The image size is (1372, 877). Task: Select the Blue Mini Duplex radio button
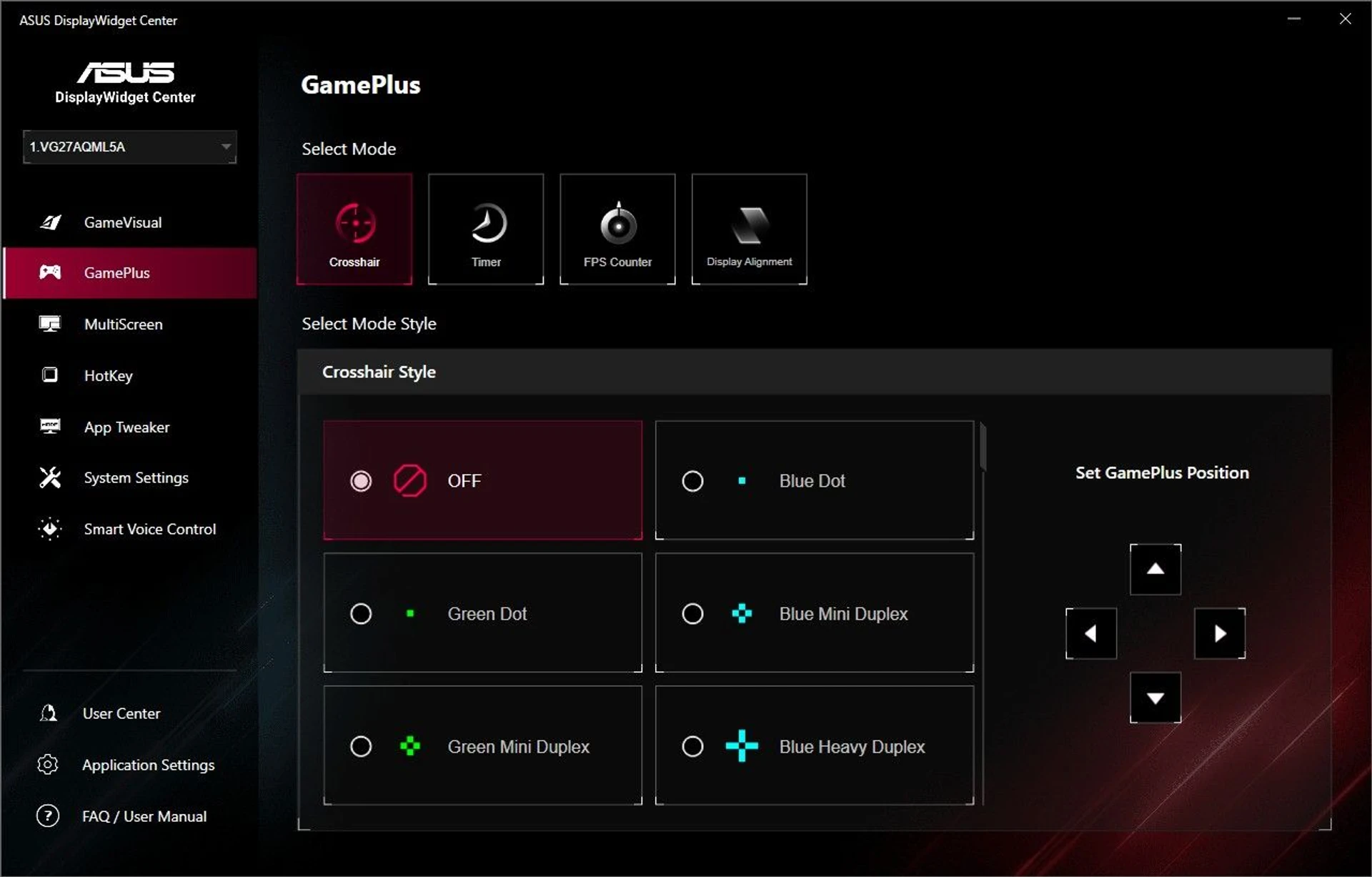692,613
